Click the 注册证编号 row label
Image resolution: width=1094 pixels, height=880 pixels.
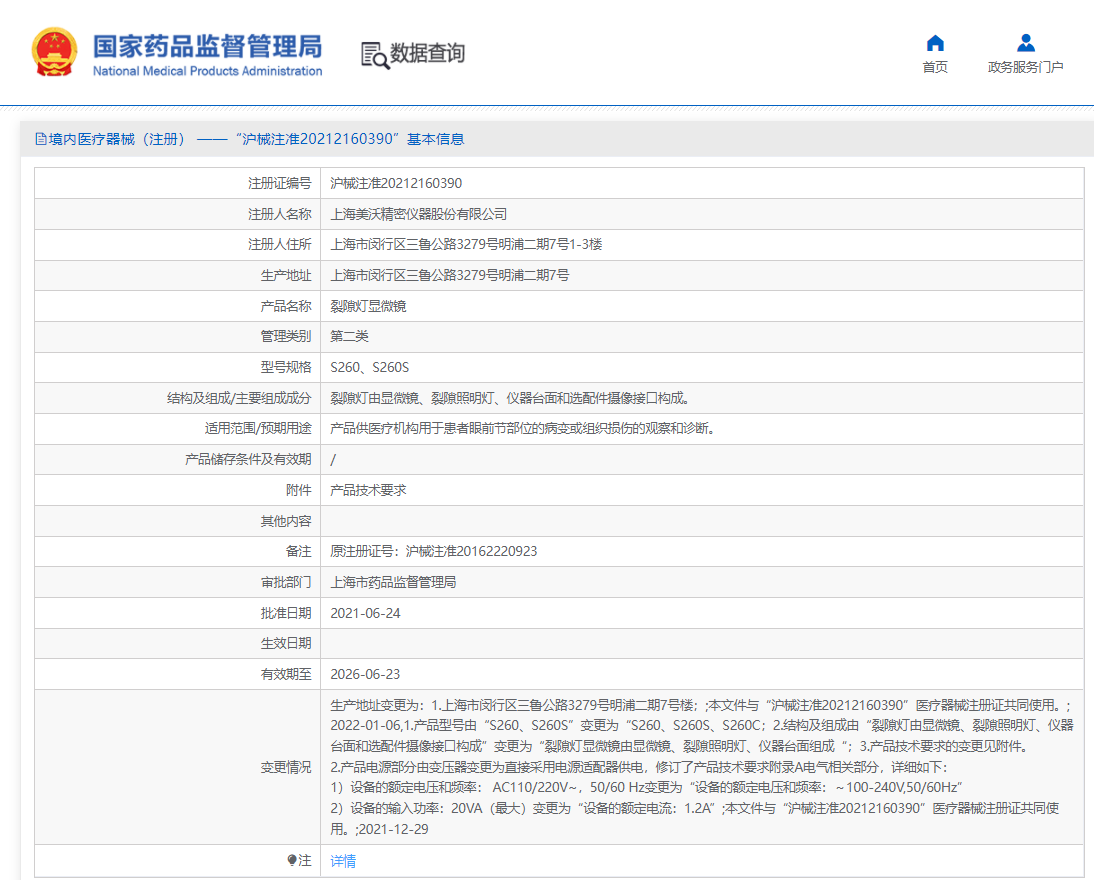click(x=280, y=184)
